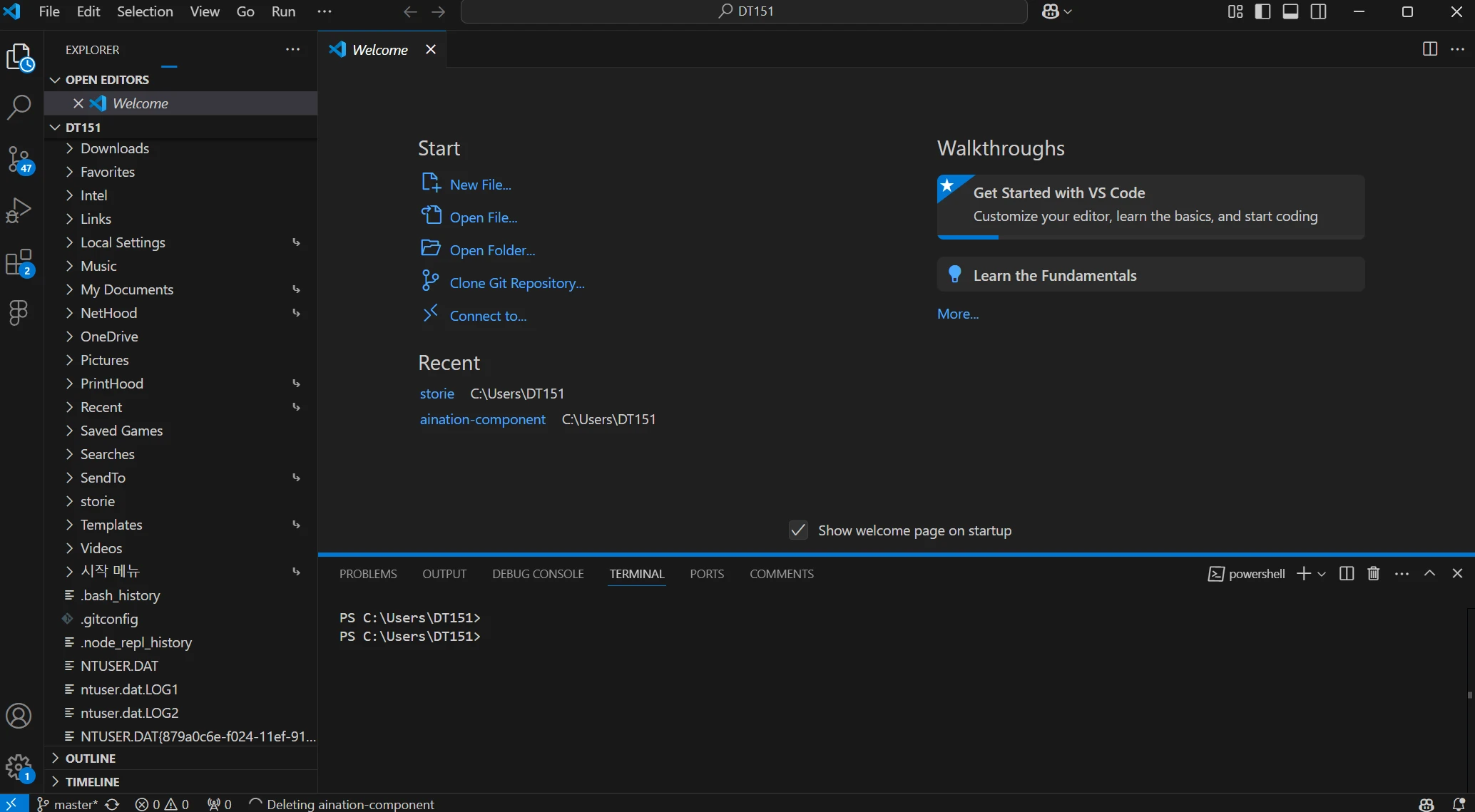Click the Connect to... link

tap(488, 316)
